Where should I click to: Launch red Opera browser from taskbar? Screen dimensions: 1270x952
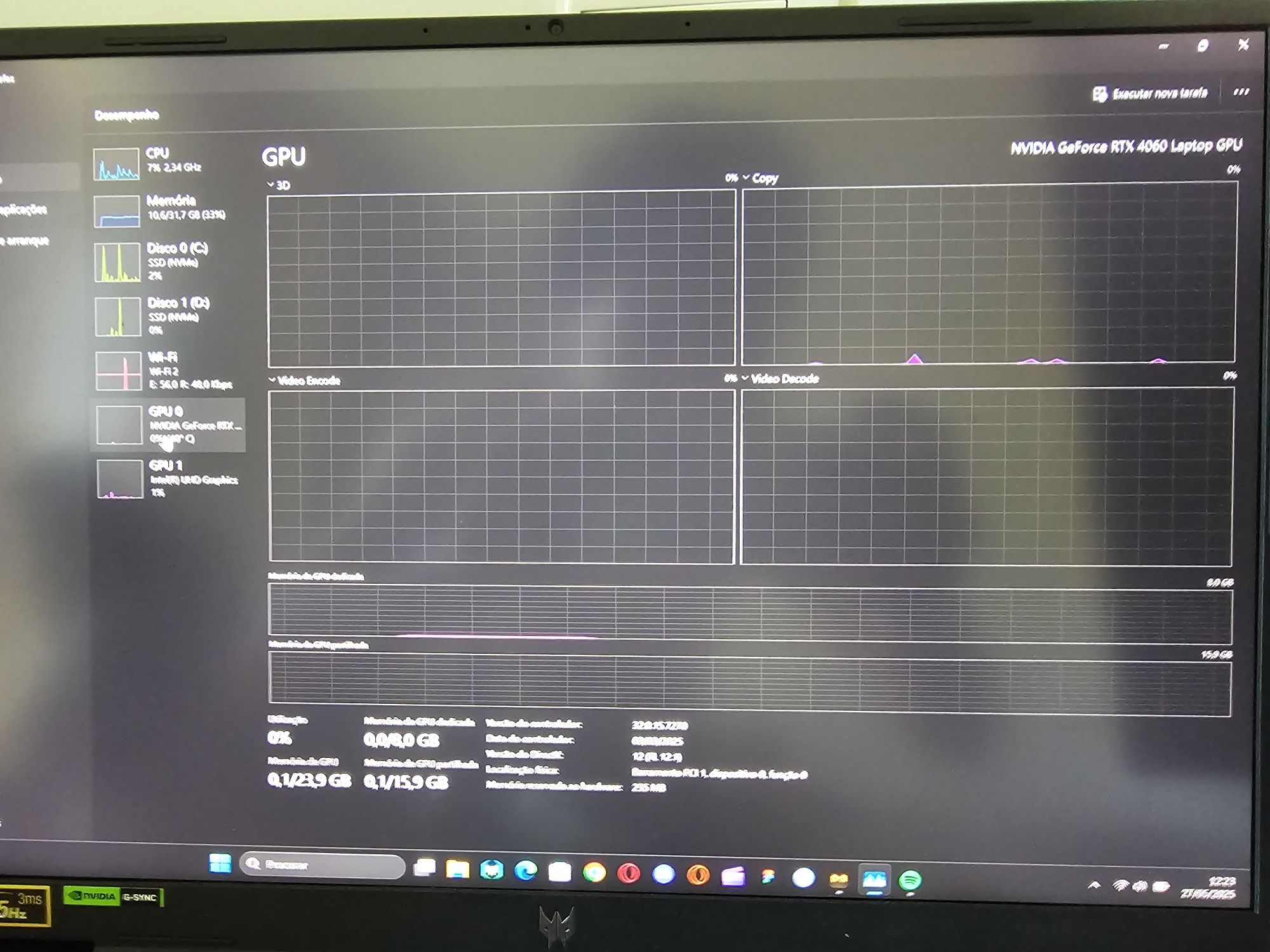tap(629, 873)
